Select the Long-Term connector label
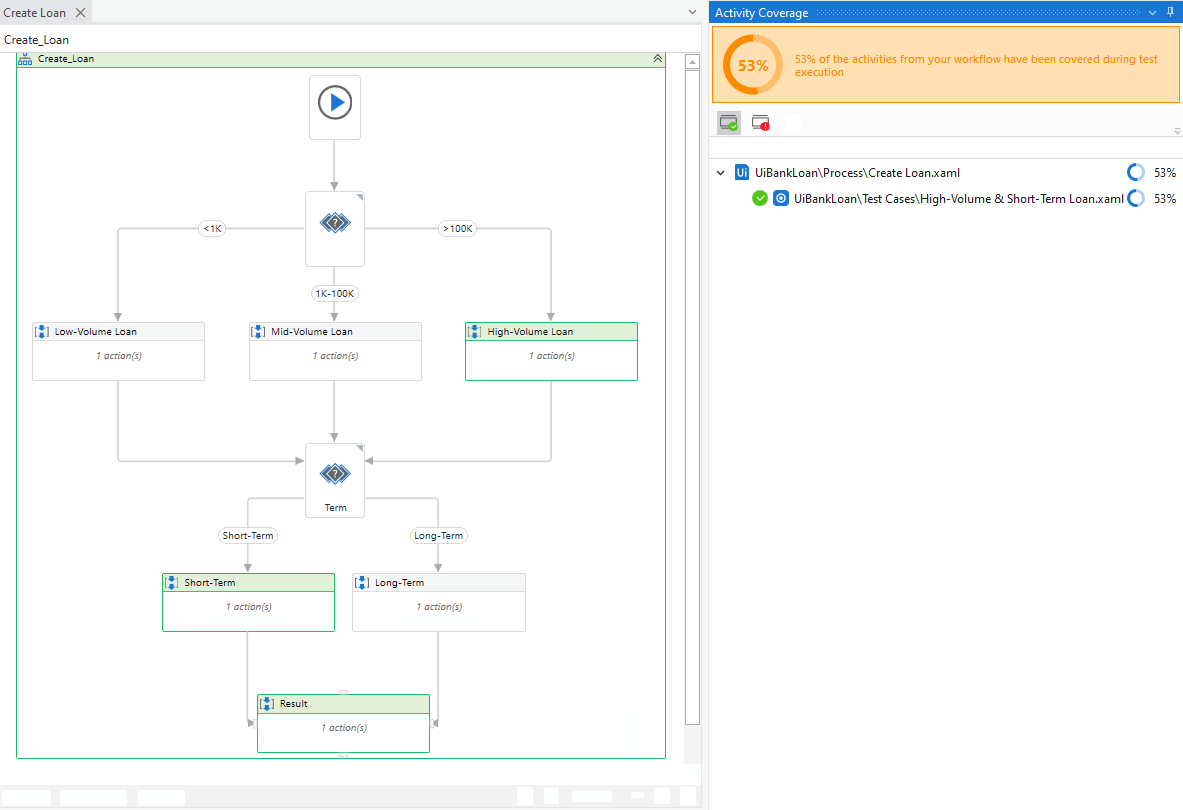 tap(438, 535)
